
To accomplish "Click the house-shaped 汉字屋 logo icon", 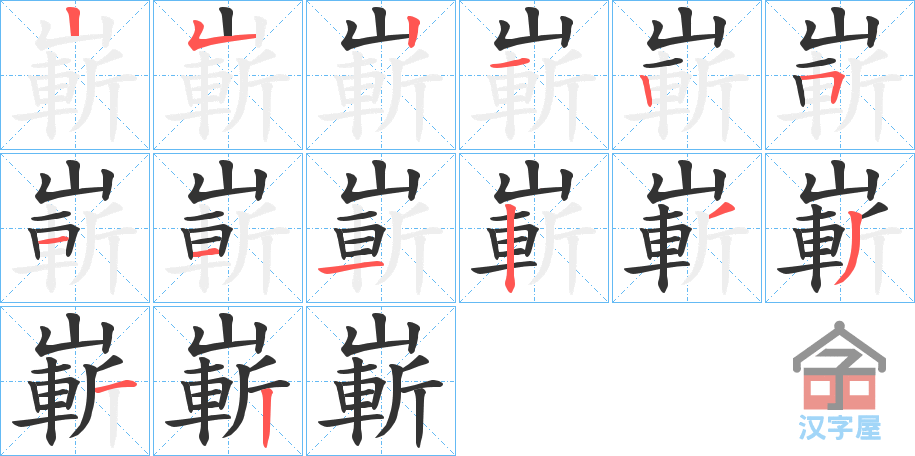I will 839,365.
